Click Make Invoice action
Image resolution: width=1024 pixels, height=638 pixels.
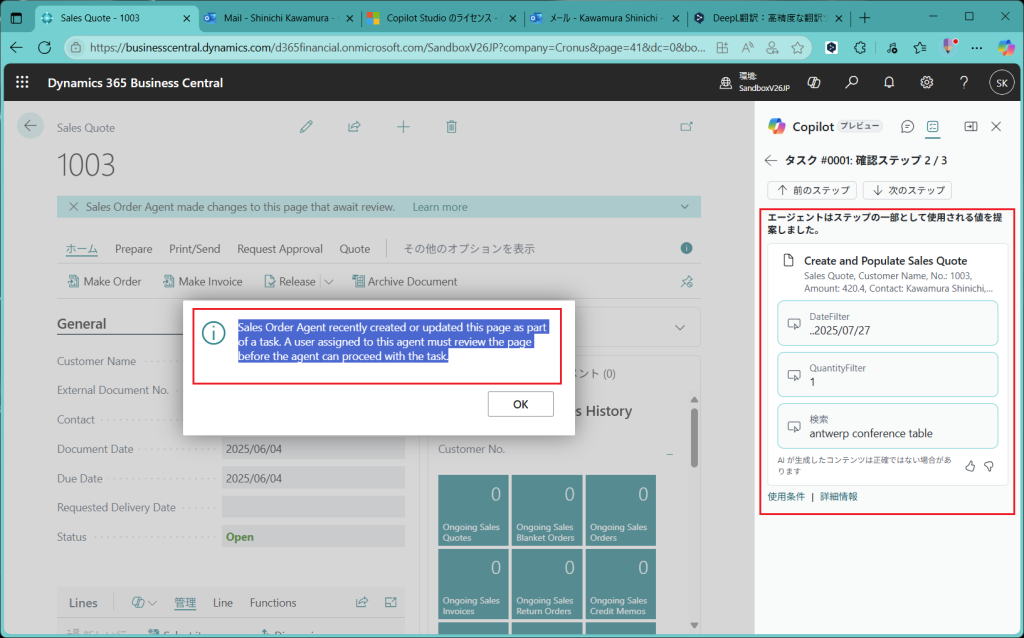coord(202,281)
